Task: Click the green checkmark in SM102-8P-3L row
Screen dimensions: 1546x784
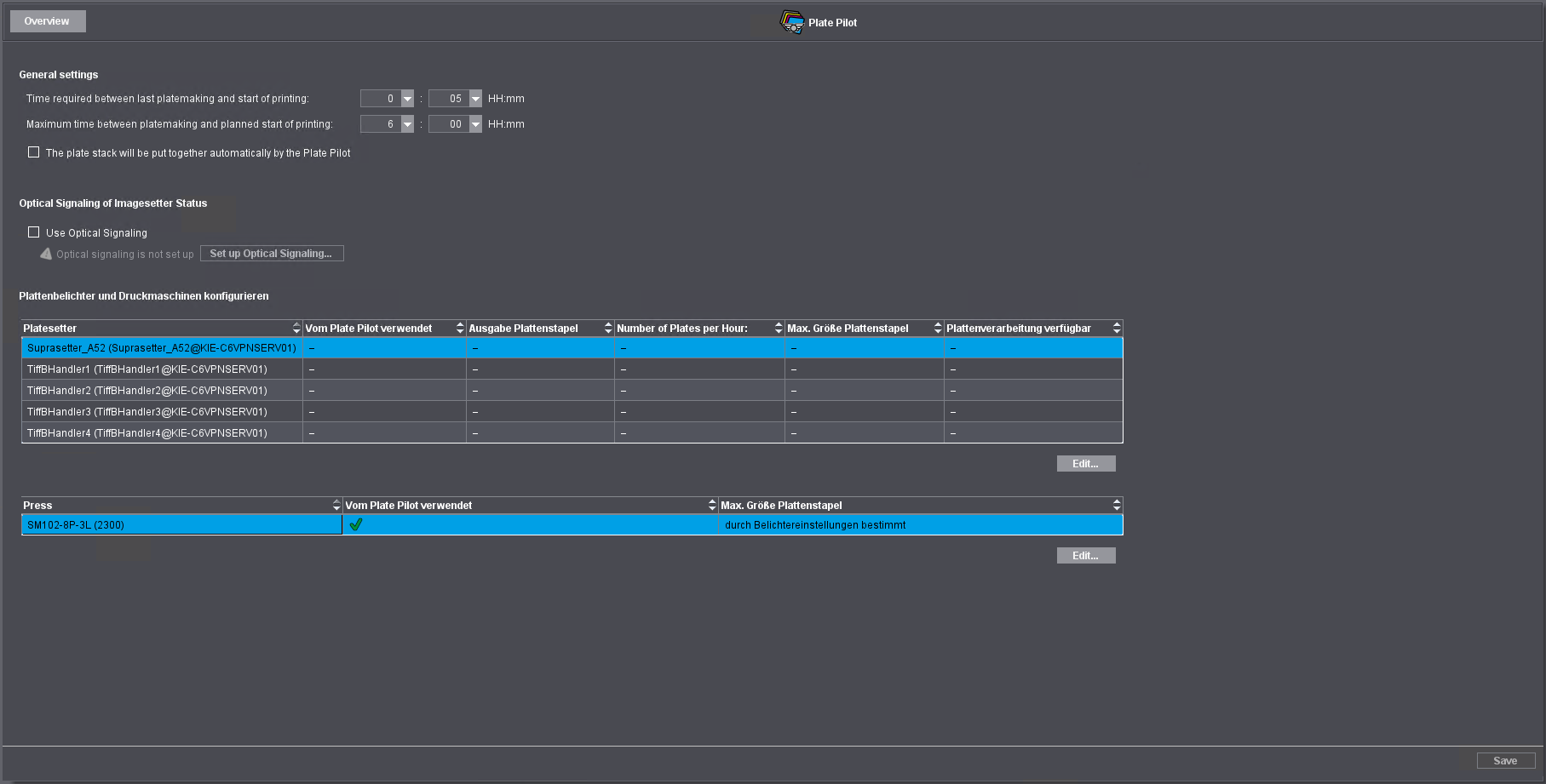Action: click(356, 525)
